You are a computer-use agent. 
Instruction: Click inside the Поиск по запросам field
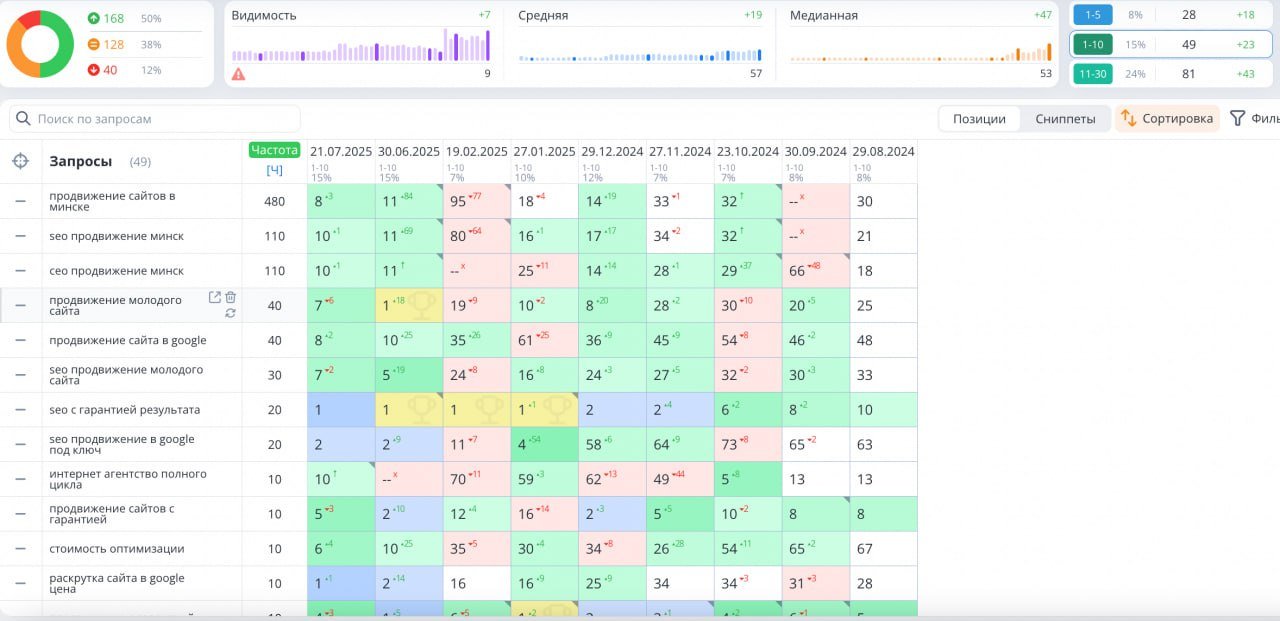pos(155,118)
